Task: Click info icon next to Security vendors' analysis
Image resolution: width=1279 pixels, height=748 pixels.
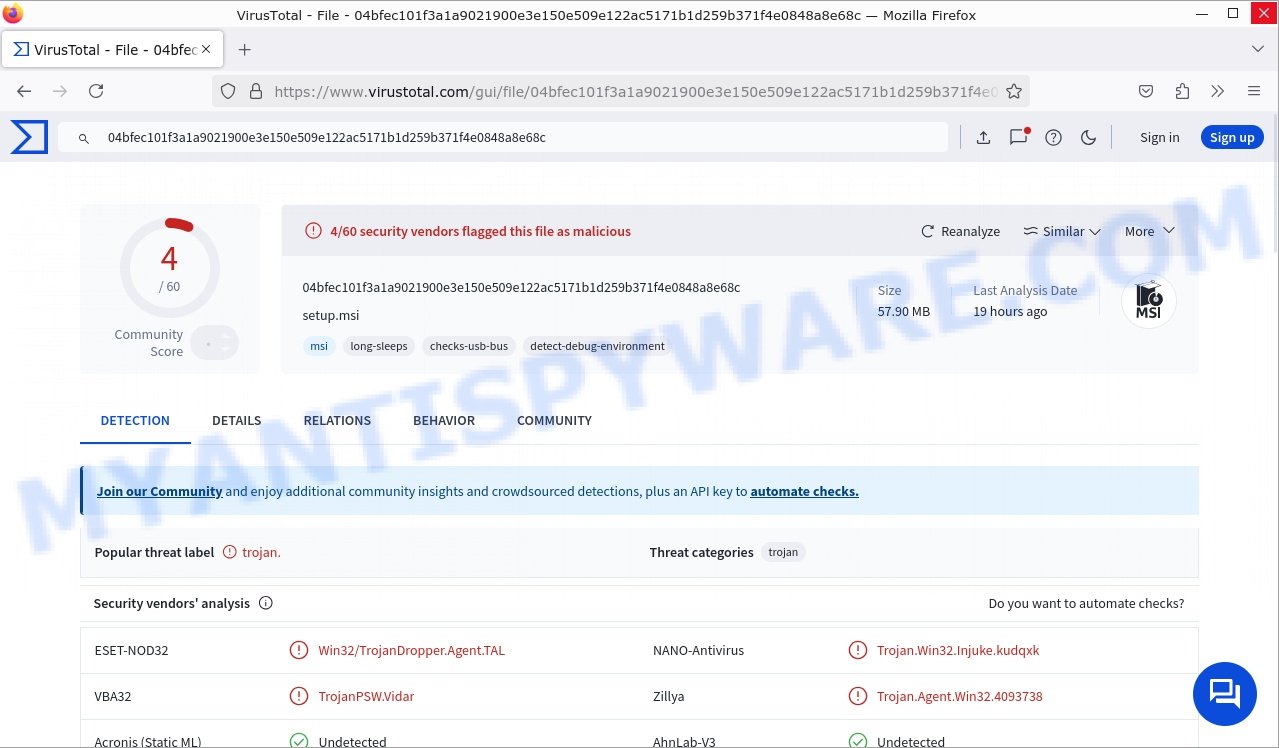Action: coord(266,603)
